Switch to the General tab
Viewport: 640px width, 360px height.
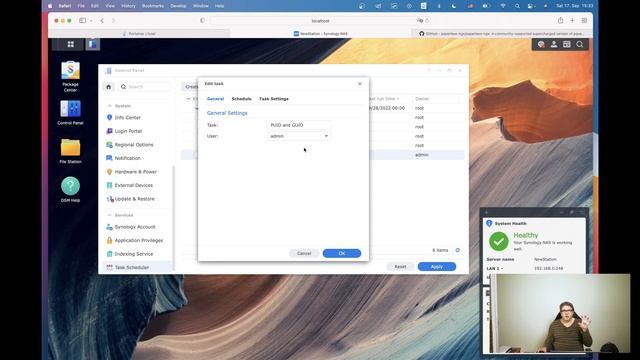pyautogui.click(x=215, y=99)
